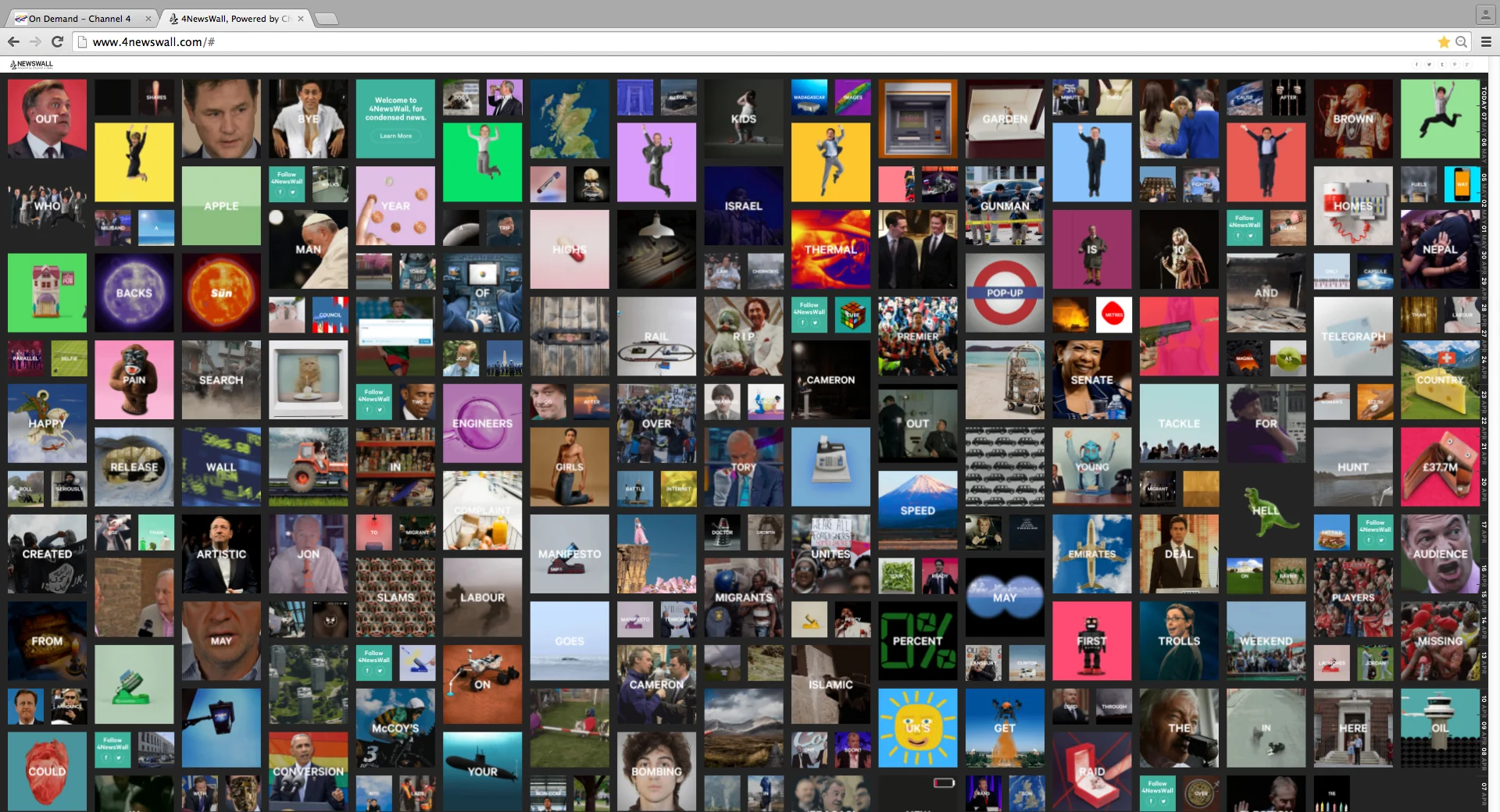Click the zoom magnifier icon in address bar
Screen dimensions: 1500x812
coord(1461,41)
